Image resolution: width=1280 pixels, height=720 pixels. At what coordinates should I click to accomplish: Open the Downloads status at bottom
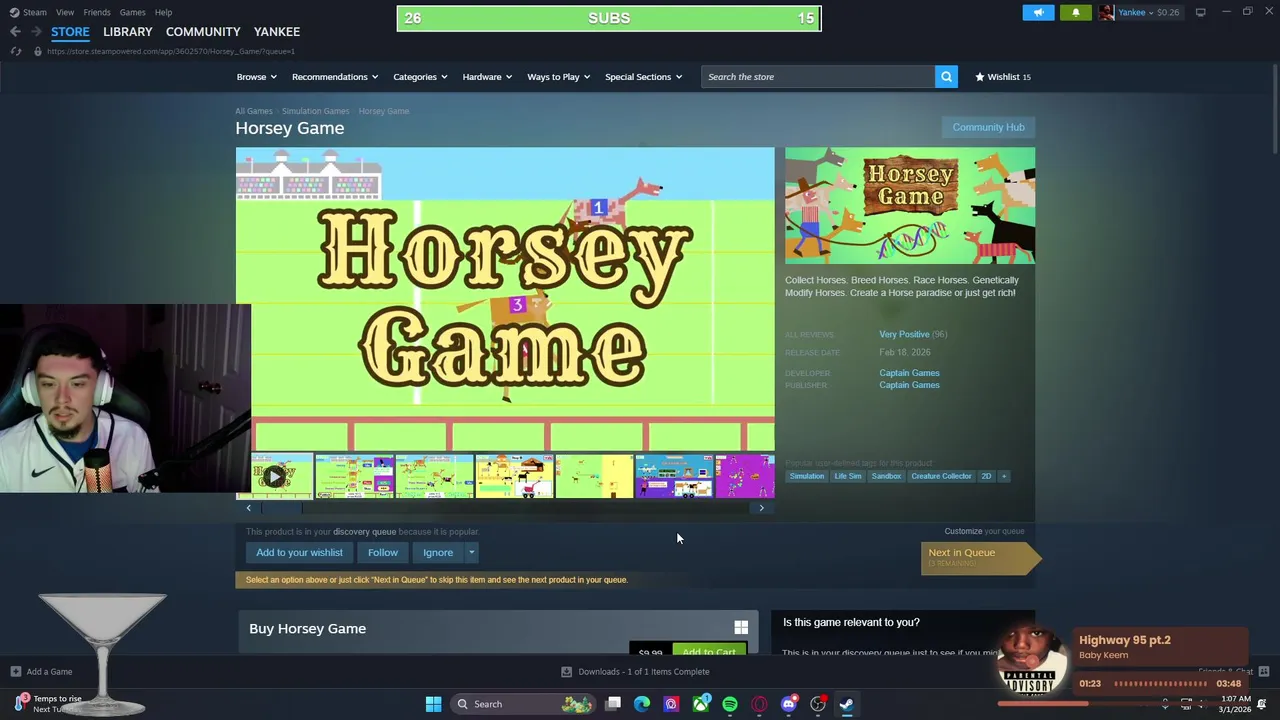pyautogui.click(x=635, y=672)
